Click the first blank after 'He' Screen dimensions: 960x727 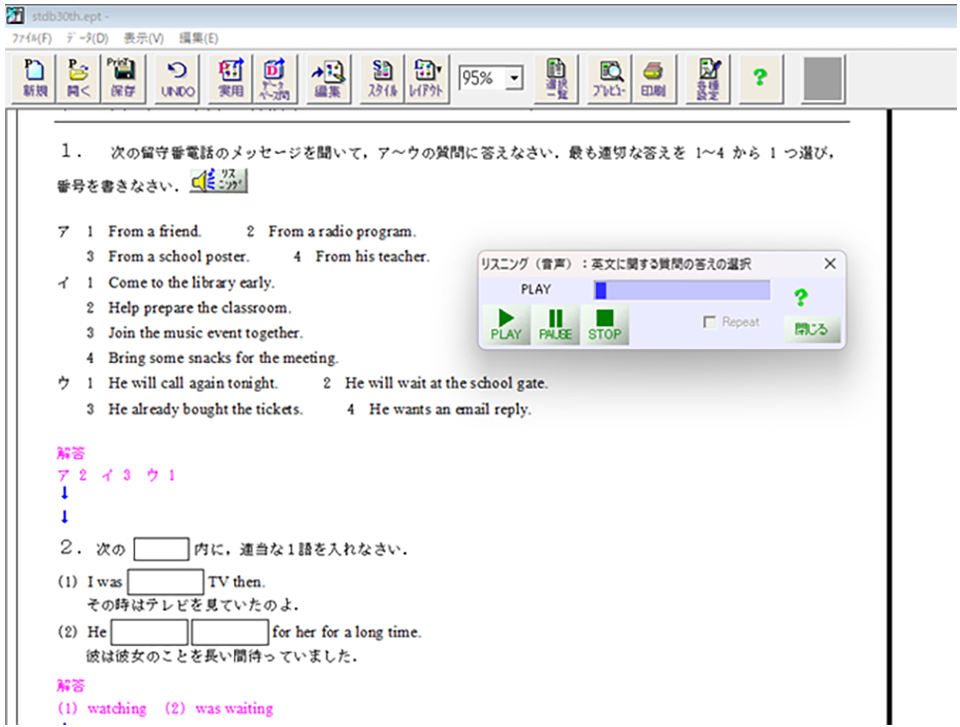[x=149, y=632]
